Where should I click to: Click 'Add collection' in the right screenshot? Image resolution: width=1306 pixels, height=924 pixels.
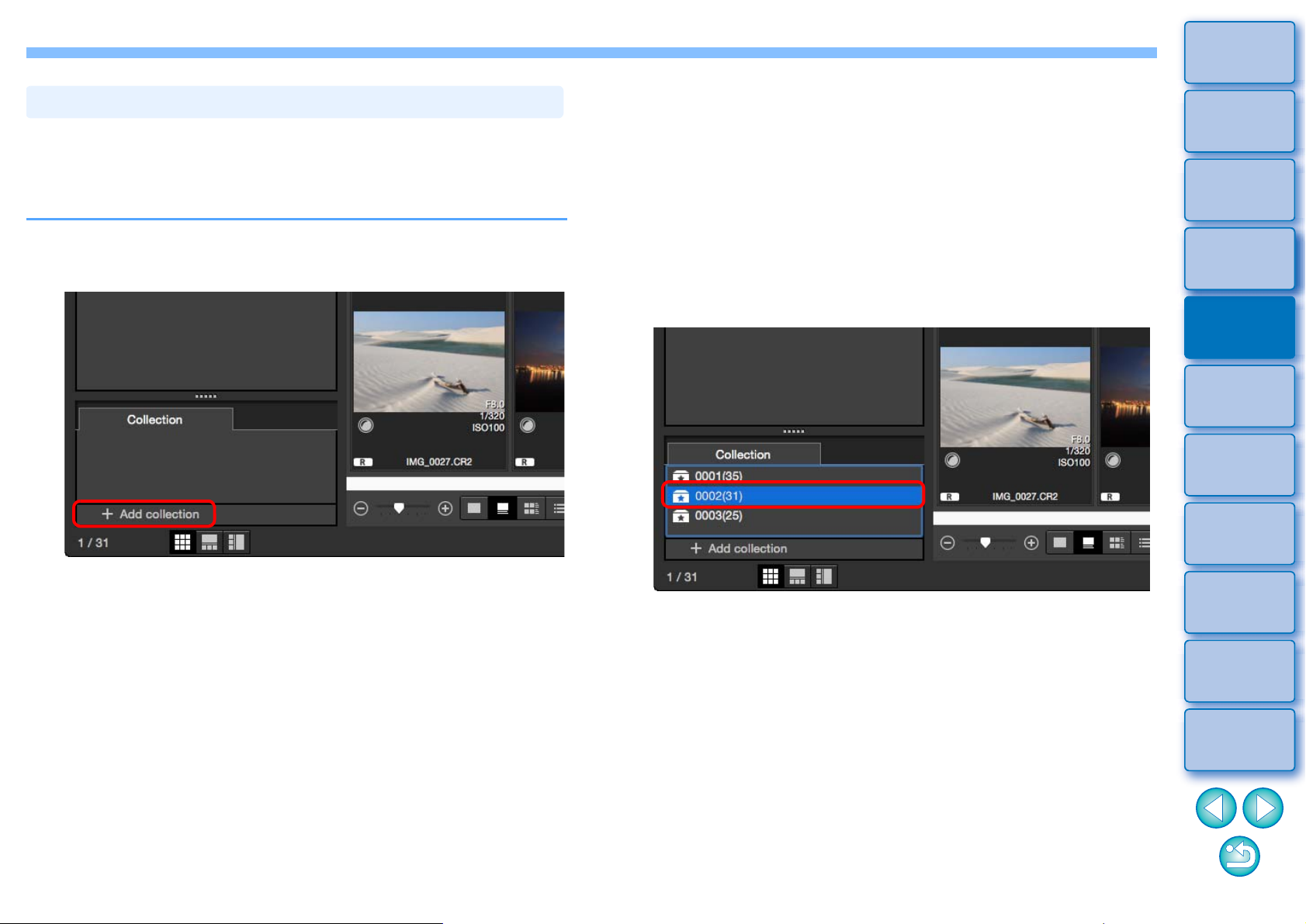739,549
